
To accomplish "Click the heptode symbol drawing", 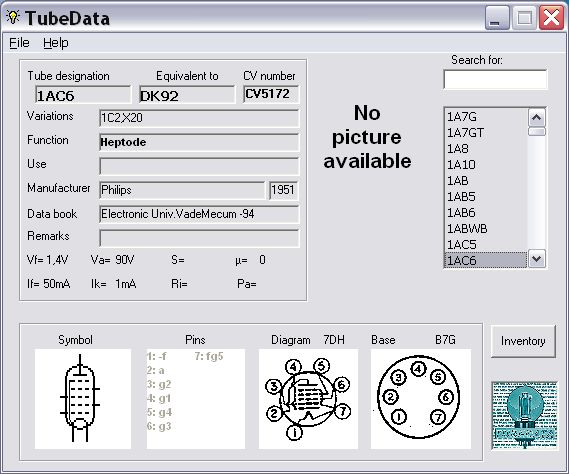I will [x=83, y=399].
